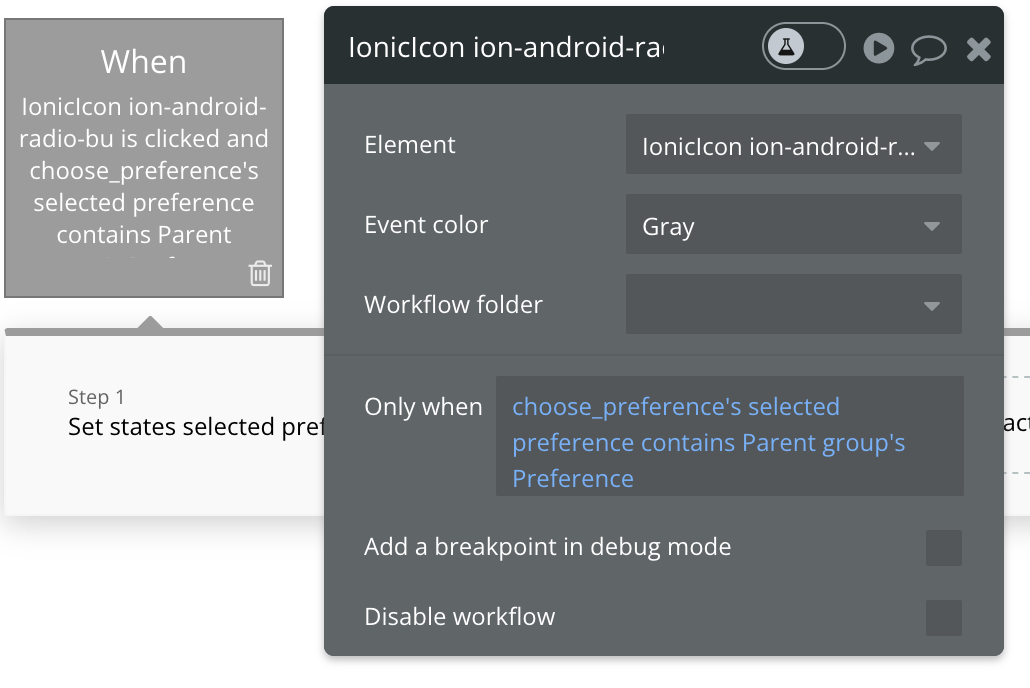This screenshot has width=1030, height=688.
Task: Close the event properties panel
Action: (978, 48)
